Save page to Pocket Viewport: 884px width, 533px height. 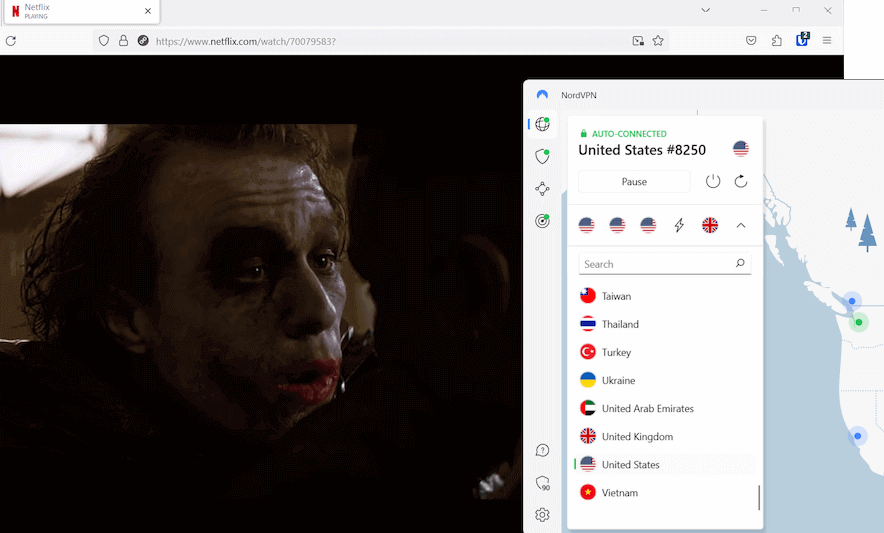(x=751, y=41)
